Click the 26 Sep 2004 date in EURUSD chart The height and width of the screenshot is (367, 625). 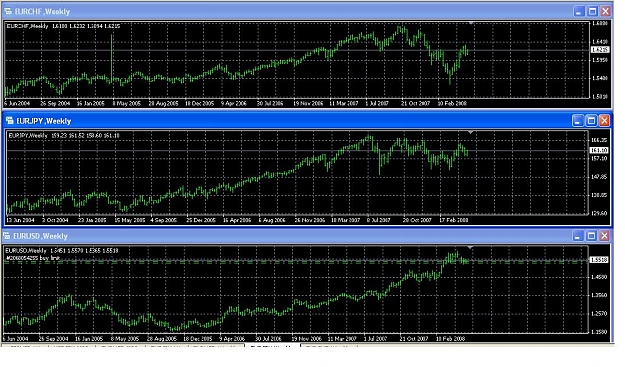[53, 339]
